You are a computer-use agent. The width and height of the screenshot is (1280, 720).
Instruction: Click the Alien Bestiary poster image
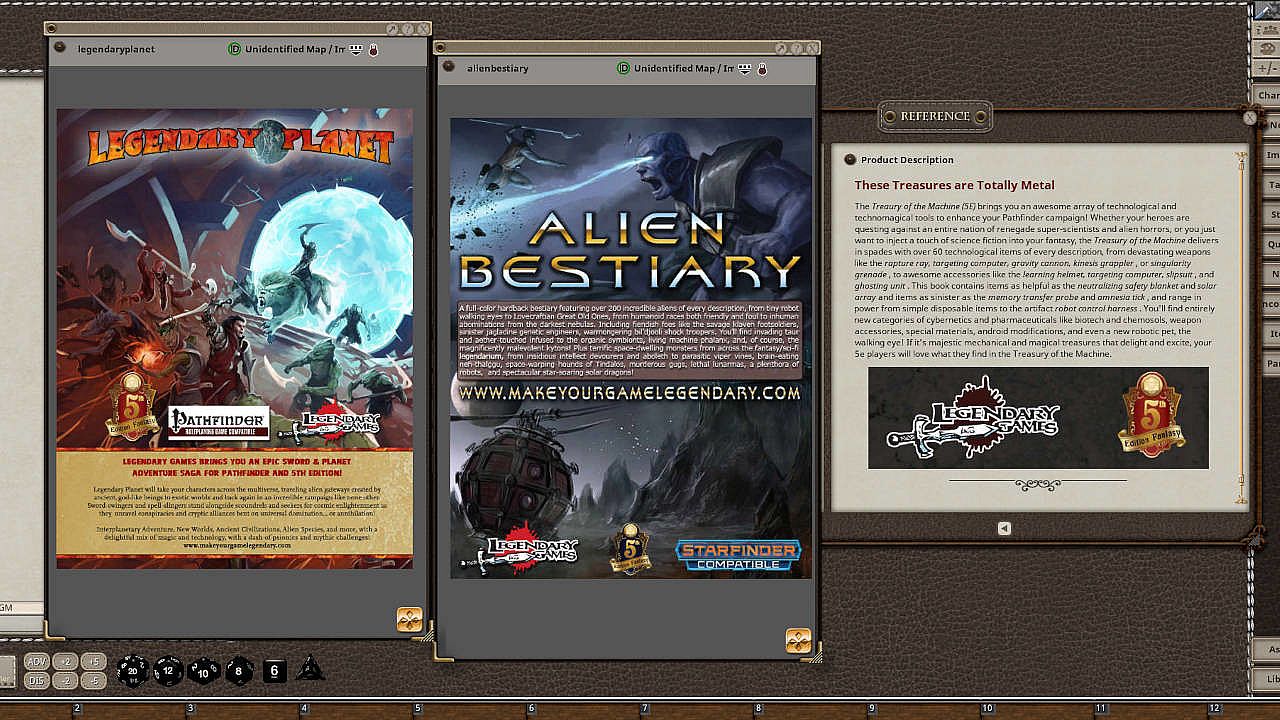pyautogui.click(x=631, y=348)
